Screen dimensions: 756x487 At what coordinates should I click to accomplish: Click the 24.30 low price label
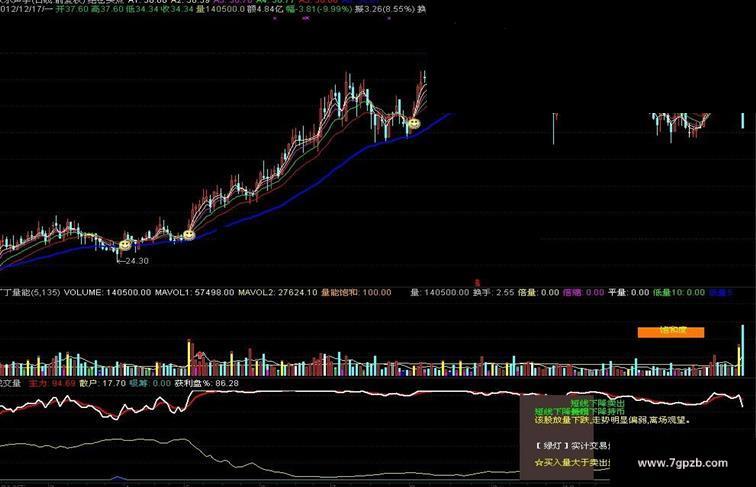tap(137, 261)
